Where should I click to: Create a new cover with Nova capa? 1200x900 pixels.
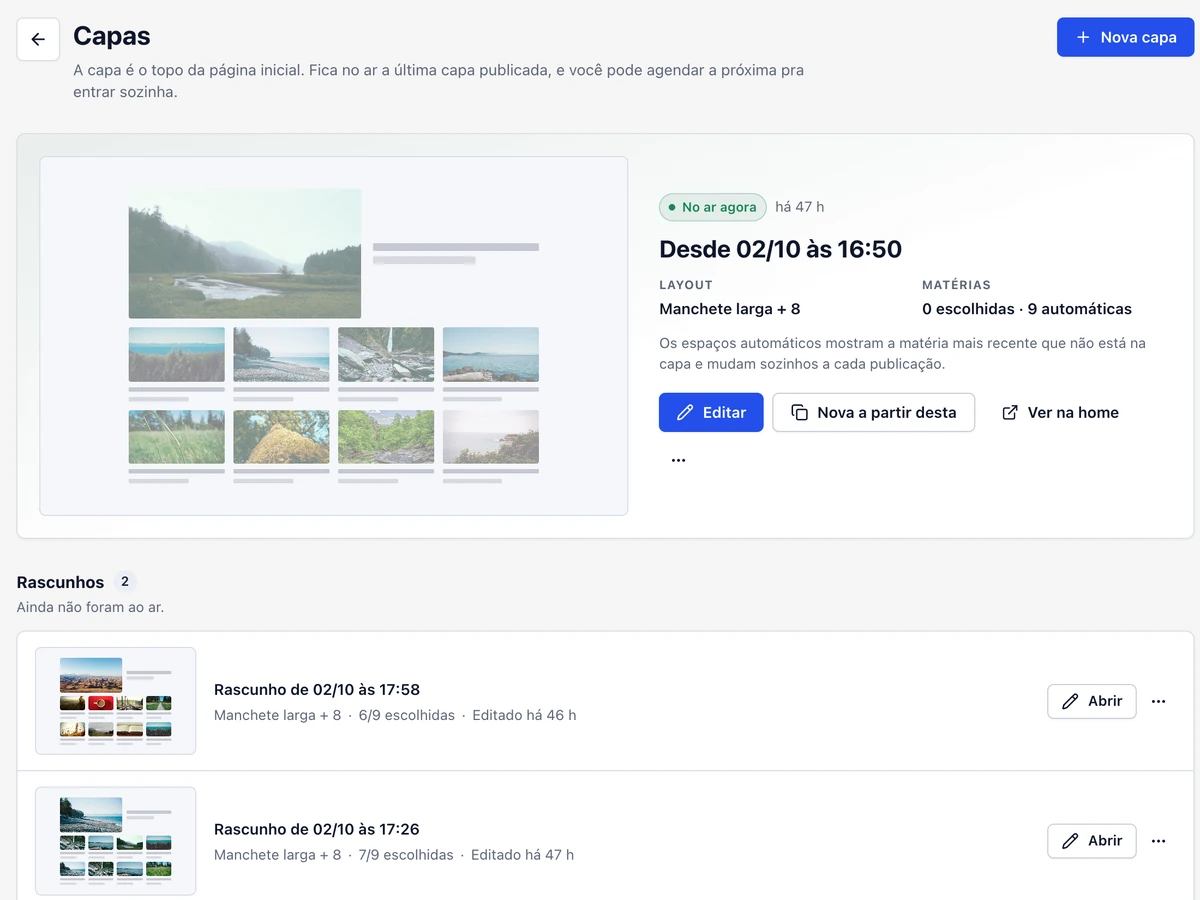[1125, 37]
